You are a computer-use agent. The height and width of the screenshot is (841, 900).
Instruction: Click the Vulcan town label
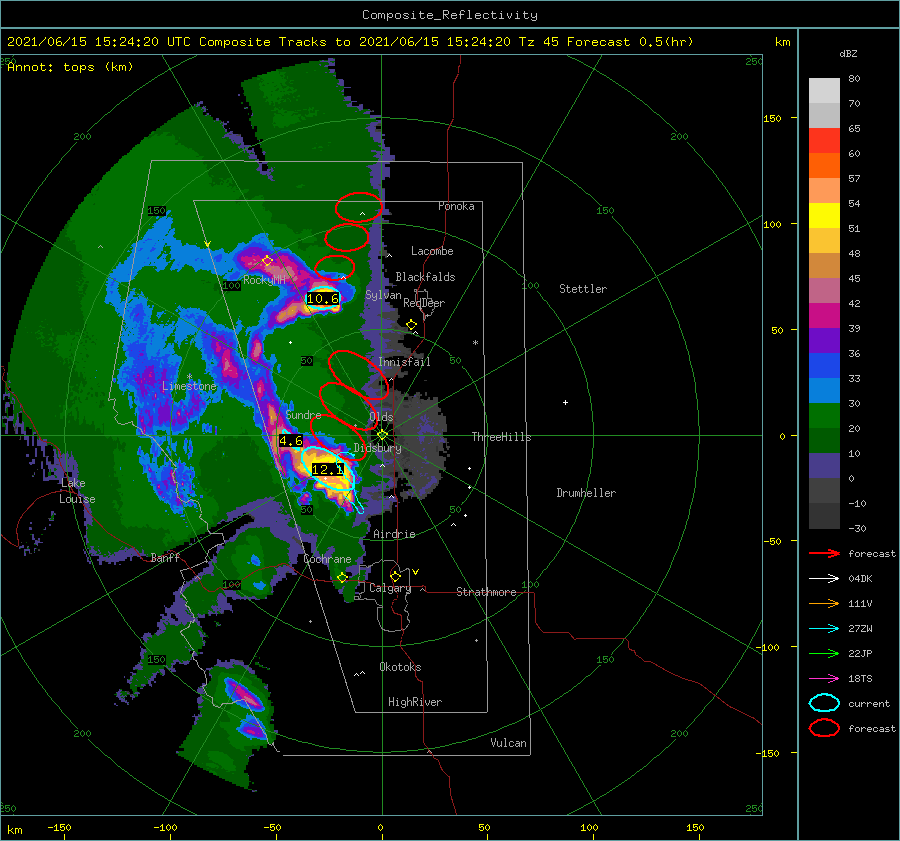point(509,743)
